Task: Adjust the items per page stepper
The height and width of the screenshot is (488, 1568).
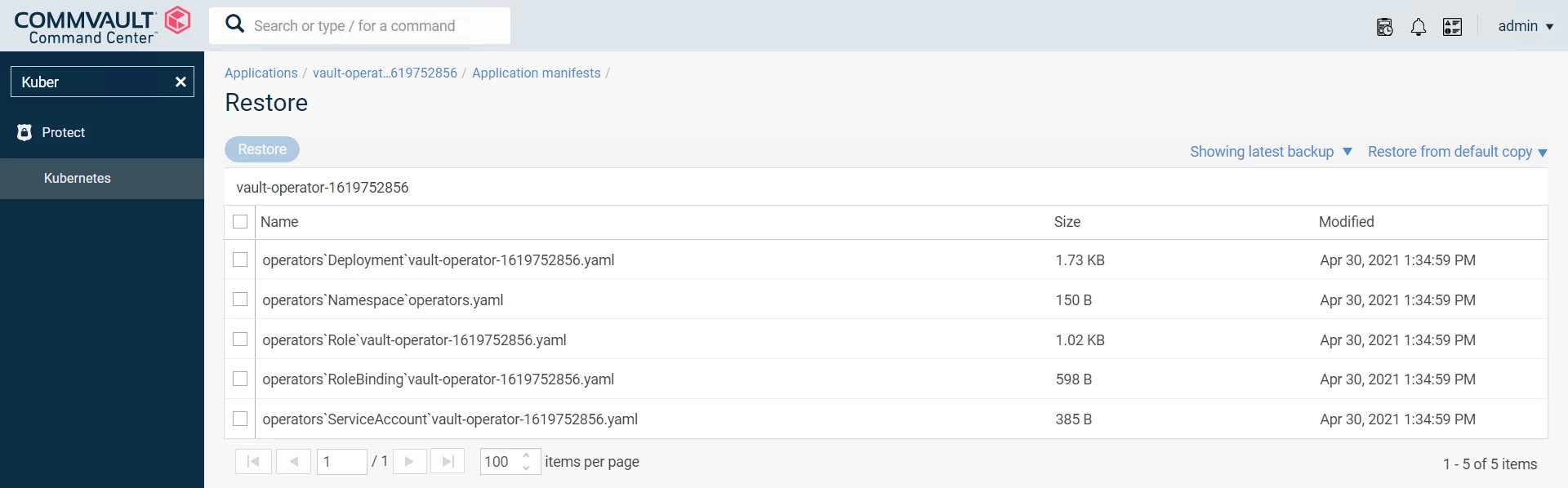Action: coord(527,462)
